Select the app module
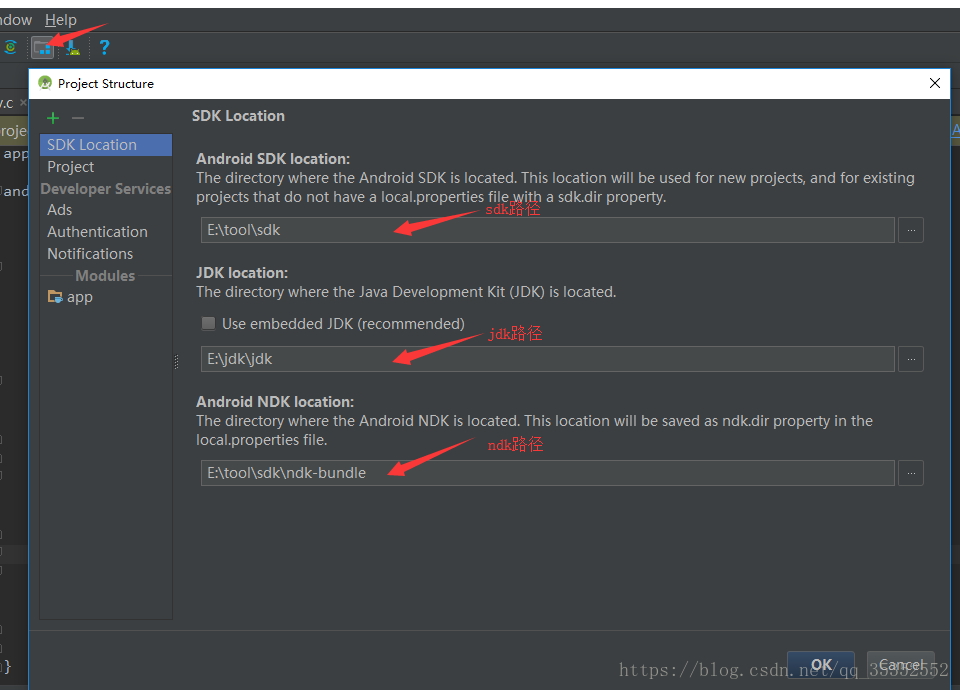The width and height of the screenshot is (960, 690). point(106,297)
